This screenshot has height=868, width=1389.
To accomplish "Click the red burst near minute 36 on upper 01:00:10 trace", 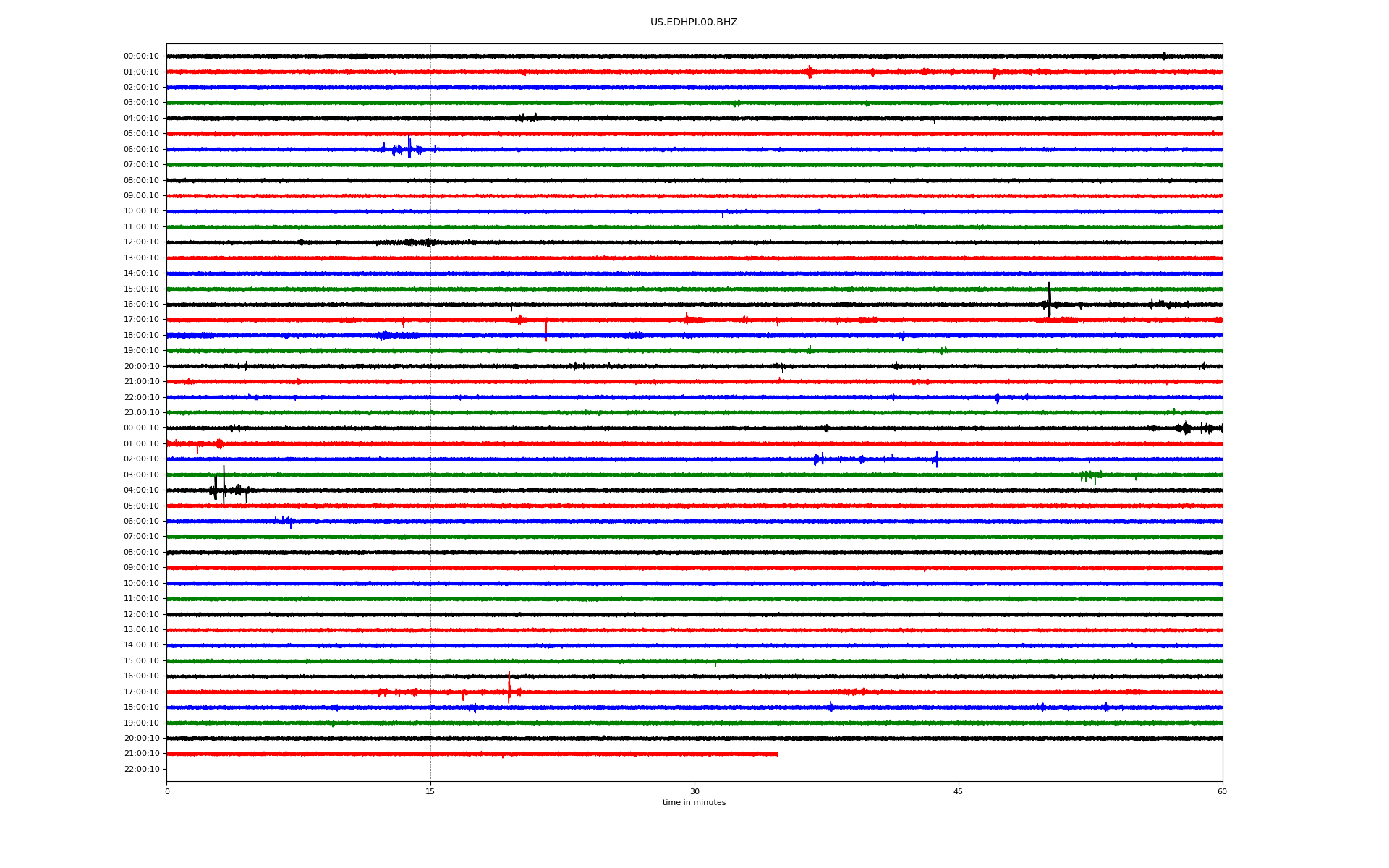I will click(809, 72).
